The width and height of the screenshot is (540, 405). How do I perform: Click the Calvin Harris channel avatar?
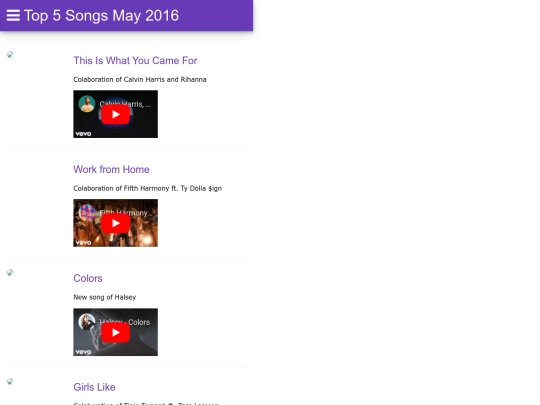(x=87, y=104)
